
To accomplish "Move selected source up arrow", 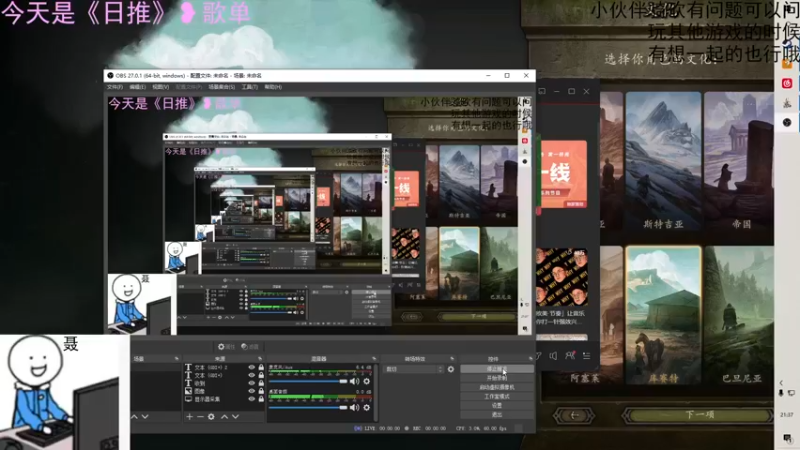I will [x=224, y=417].
